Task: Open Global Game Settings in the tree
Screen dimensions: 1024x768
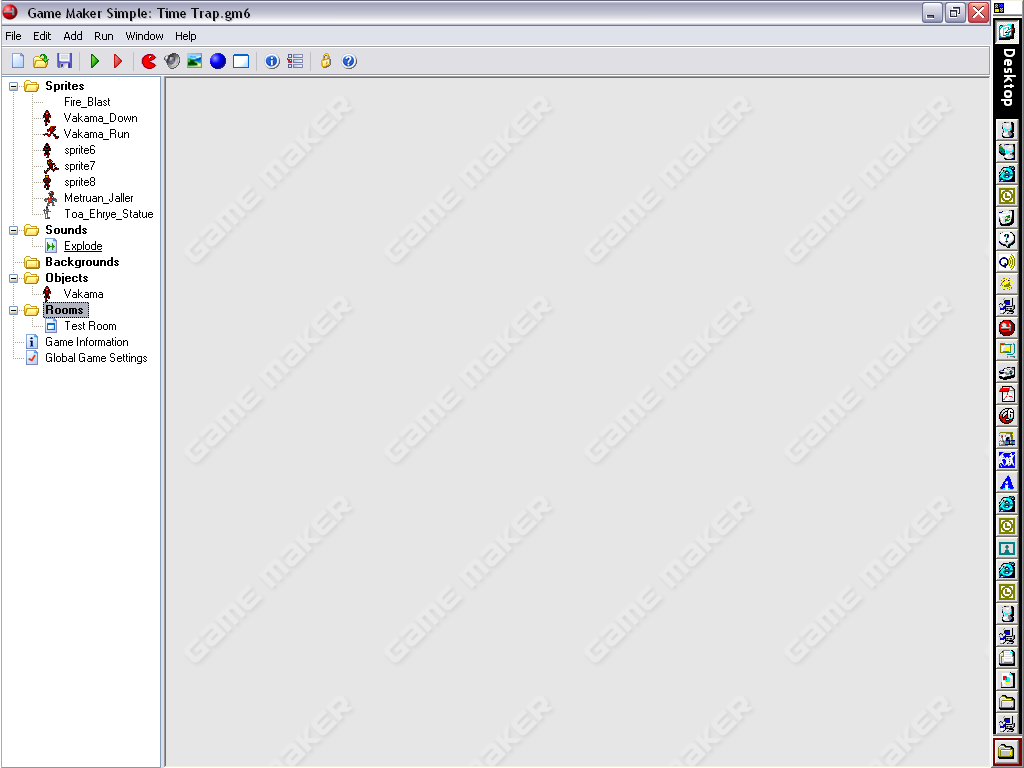Action: (x=96, y=358)
